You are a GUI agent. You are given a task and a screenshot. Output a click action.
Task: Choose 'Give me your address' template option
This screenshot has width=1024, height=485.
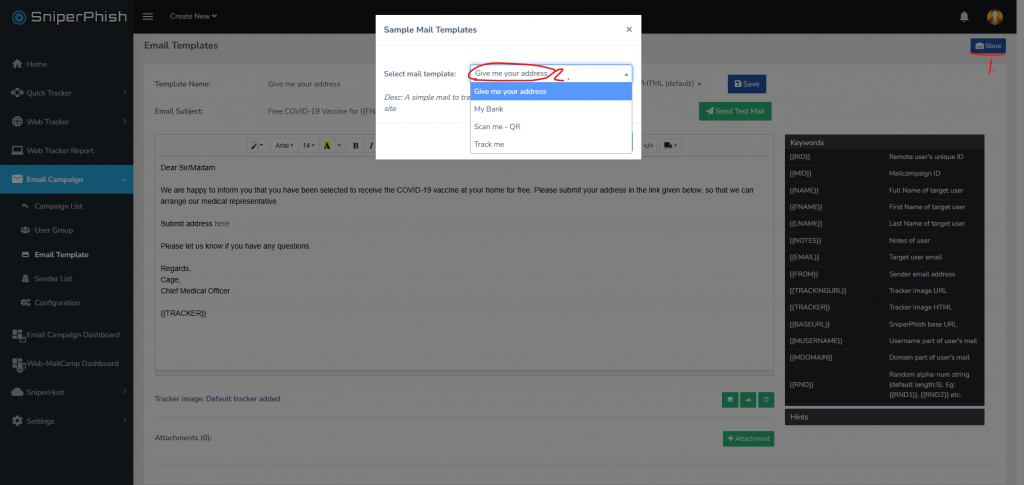[551, 91]
